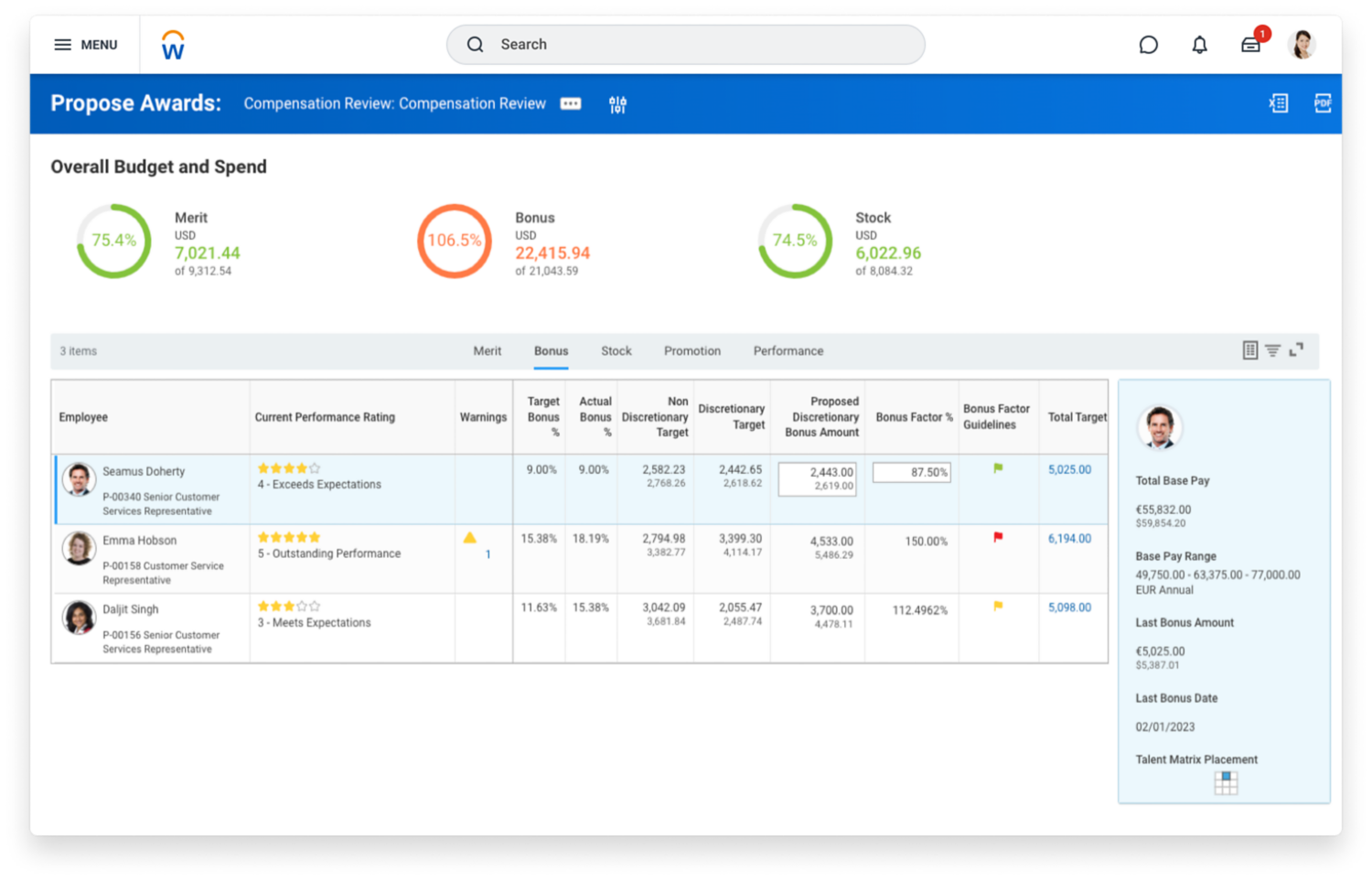The height and width of the screenshot is (881, 1372).
Task: Toggle fullscreen mode for the grid
Action: coord(1296,350)
